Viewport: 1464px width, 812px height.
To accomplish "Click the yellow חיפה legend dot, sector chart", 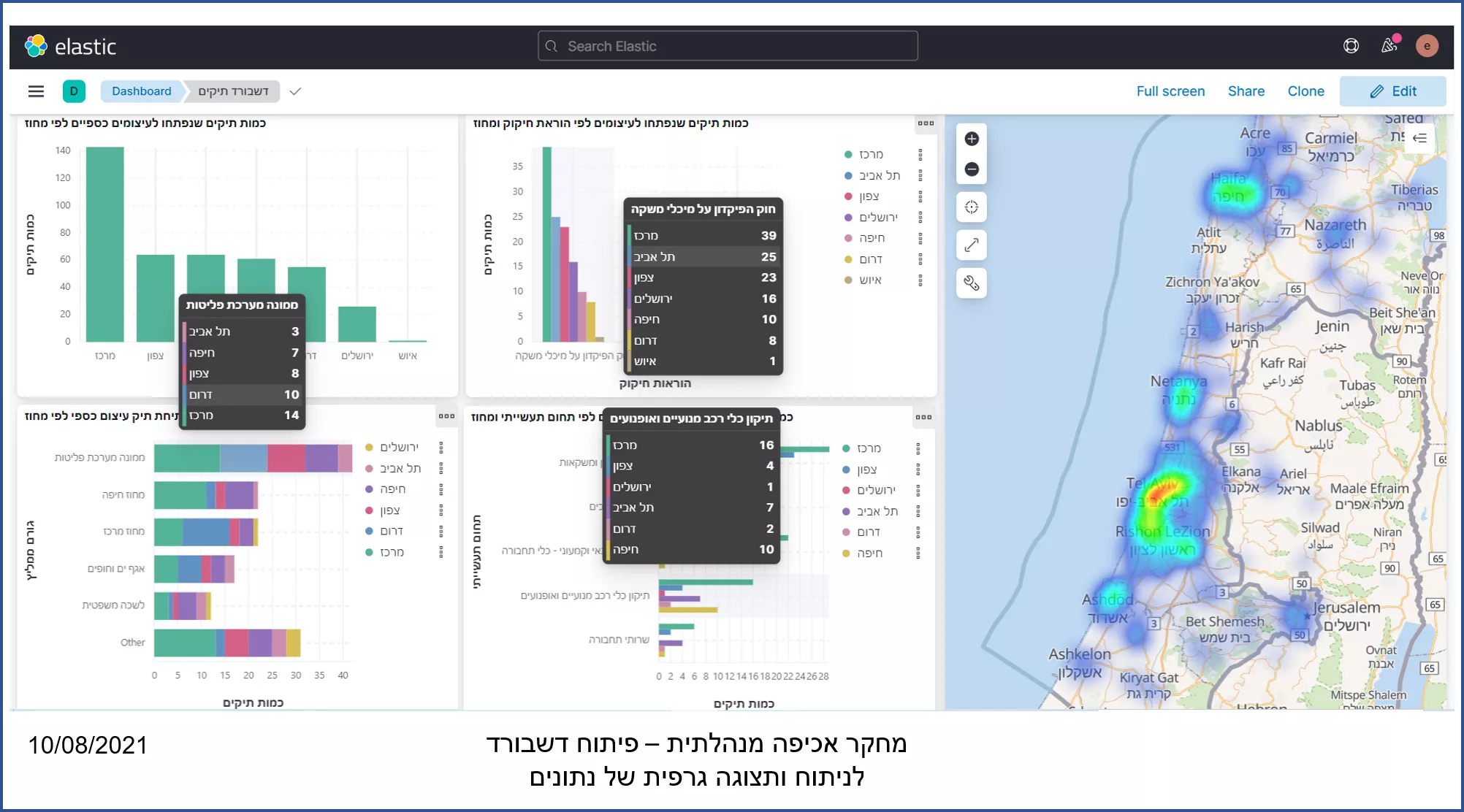I will 846,554.
